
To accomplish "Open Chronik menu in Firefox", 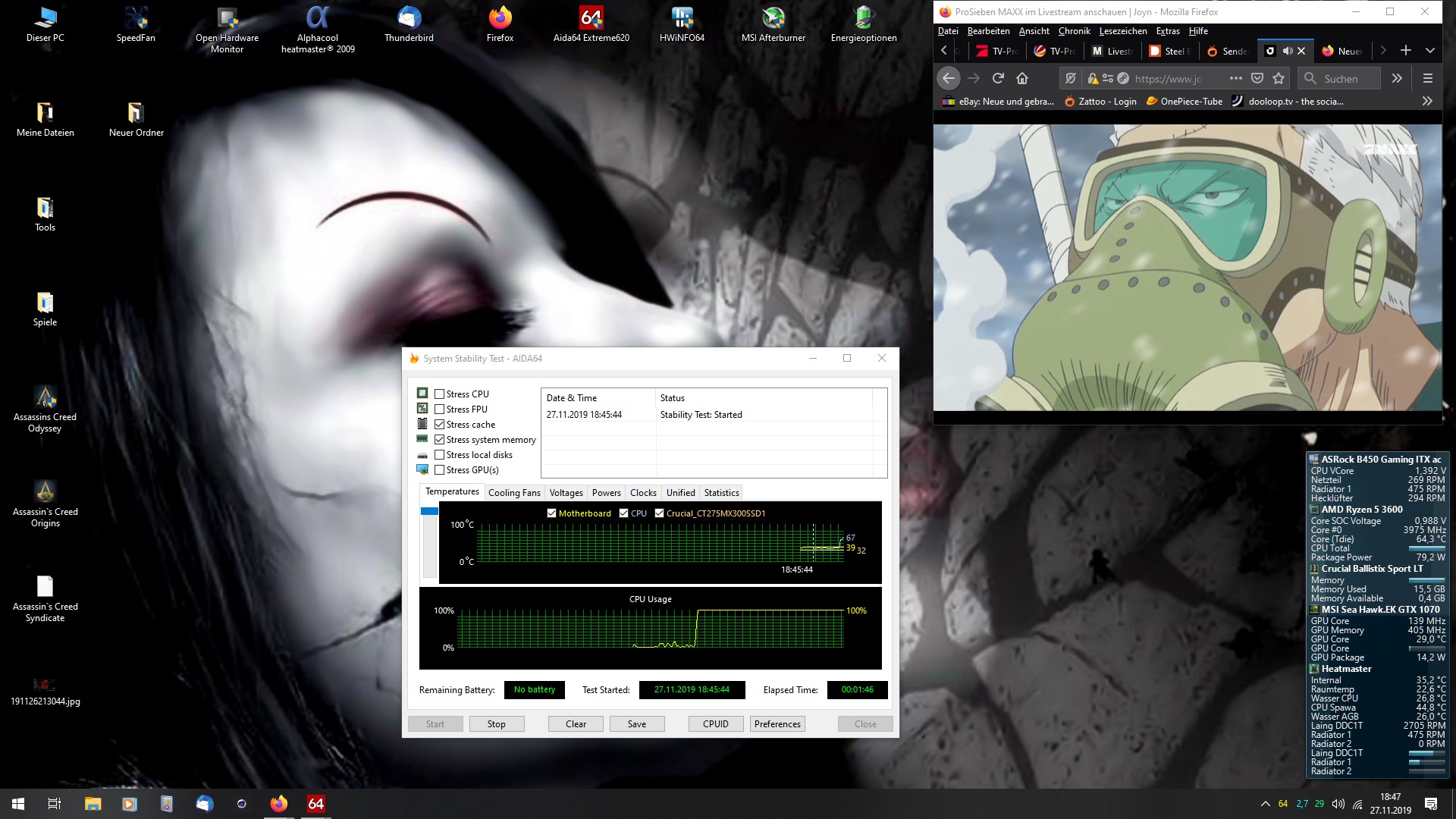I will (1073, 31).
